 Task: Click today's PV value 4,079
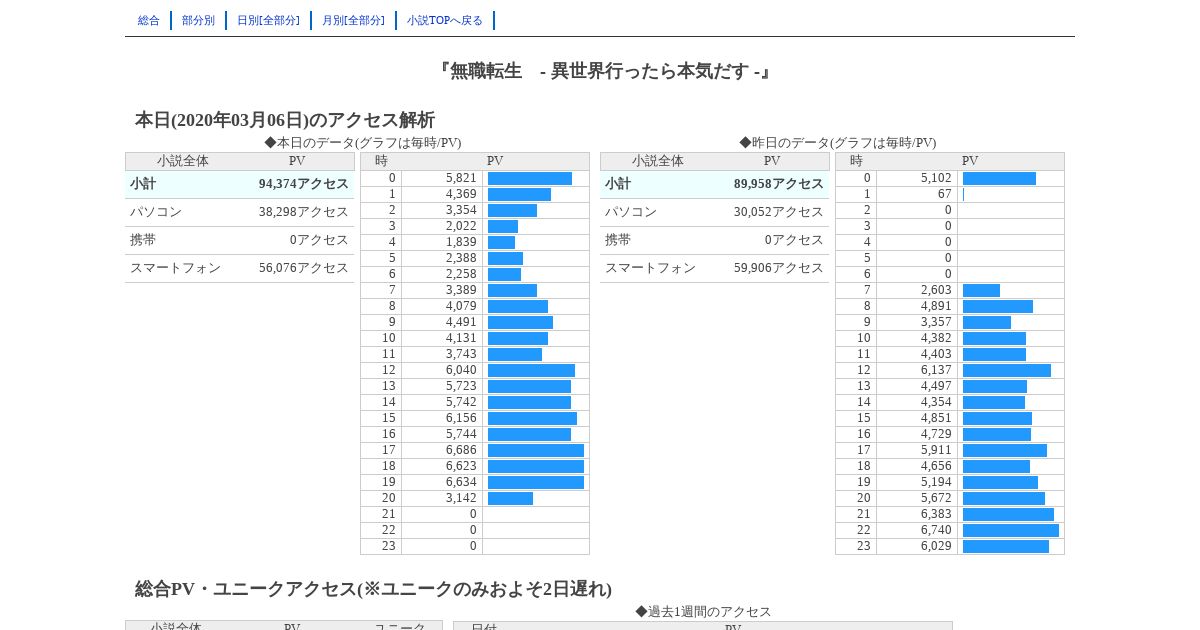[x=461, y=306]
